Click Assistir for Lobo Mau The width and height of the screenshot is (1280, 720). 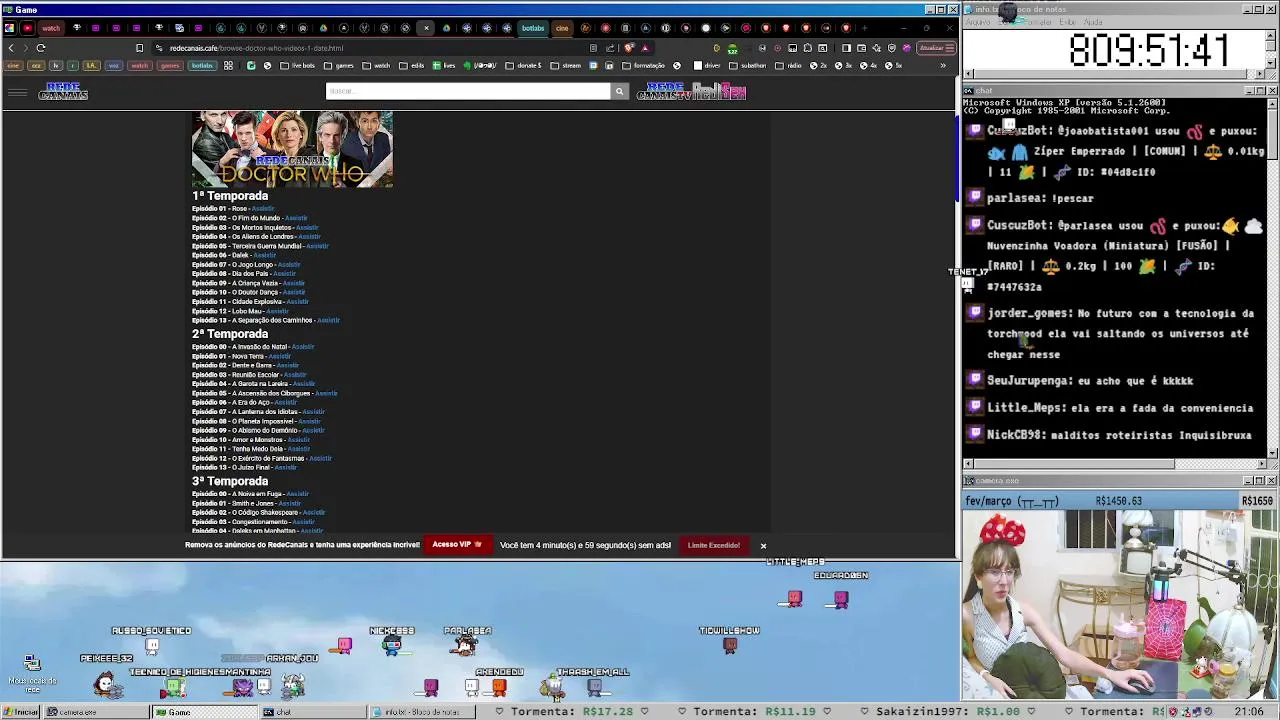point(277,311)
